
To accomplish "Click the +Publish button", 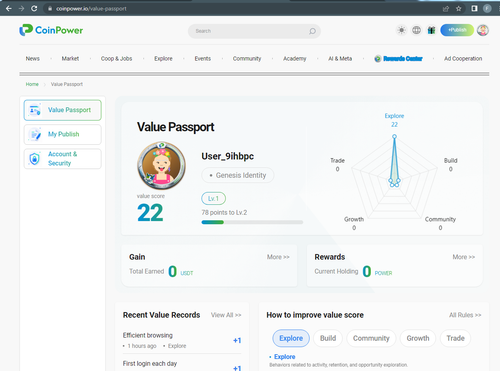I will [457, 30].
